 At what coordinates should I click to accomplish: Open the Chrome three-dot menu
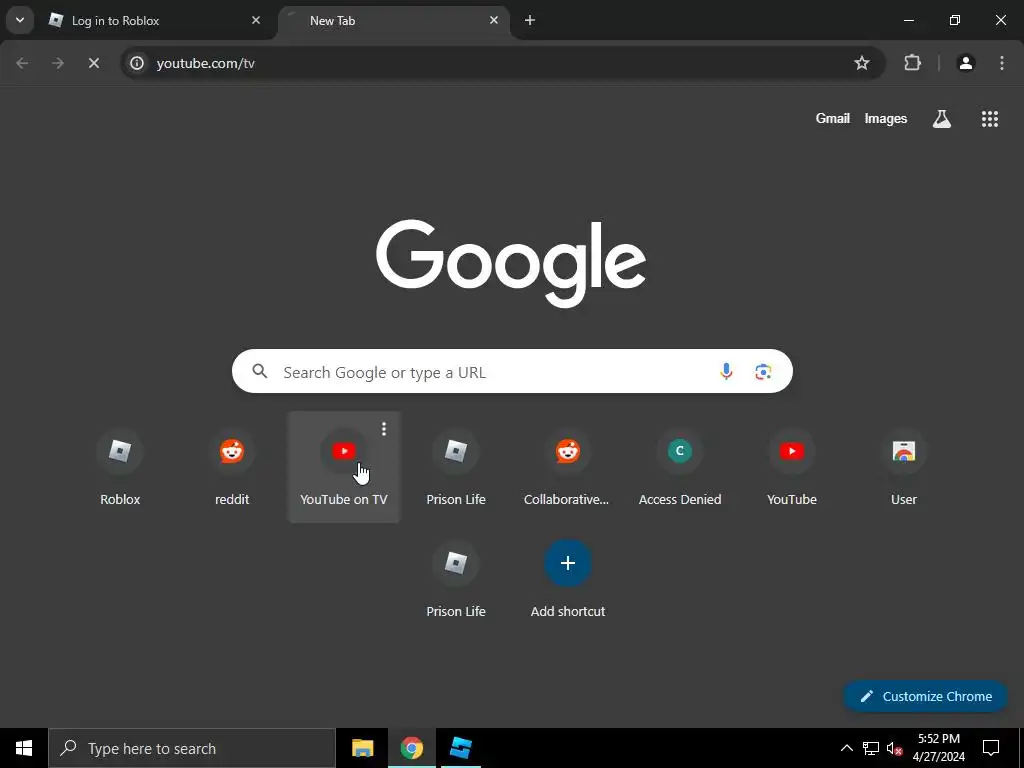pyautogui.click(x=1002, y=63)
